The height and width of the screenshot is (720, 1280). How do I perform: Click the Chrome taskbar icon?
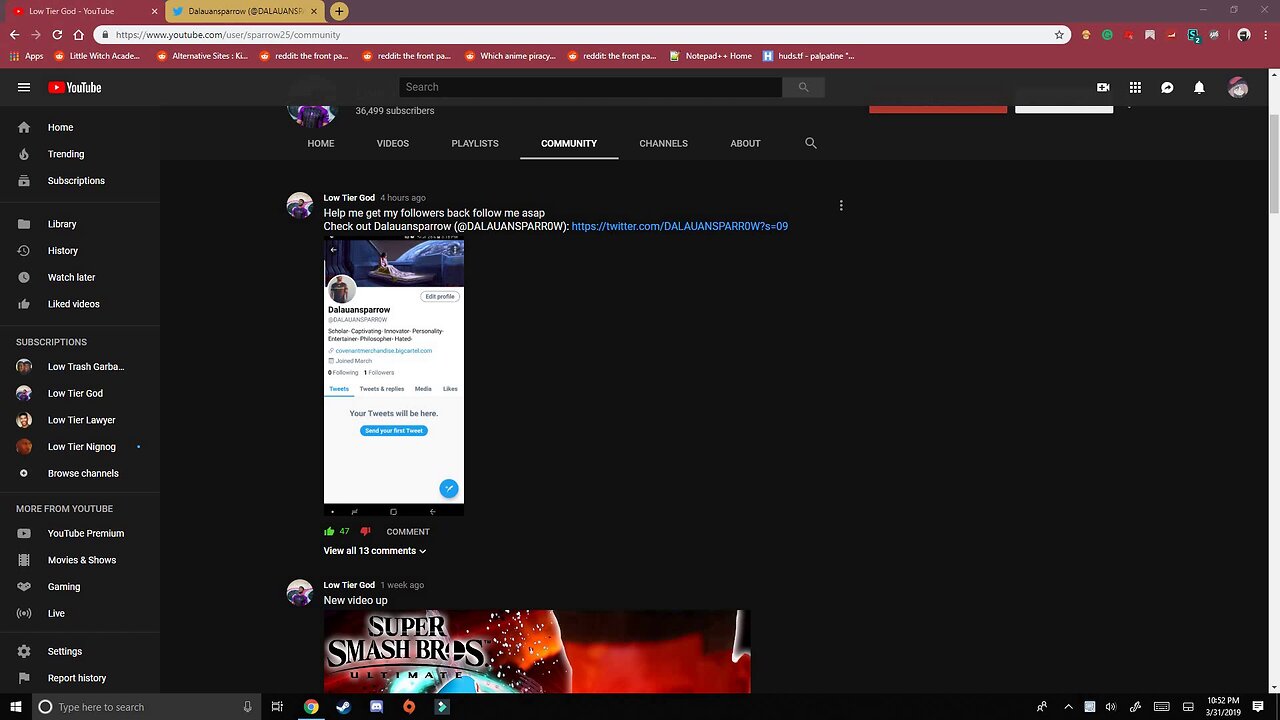[x=311, y=707]
